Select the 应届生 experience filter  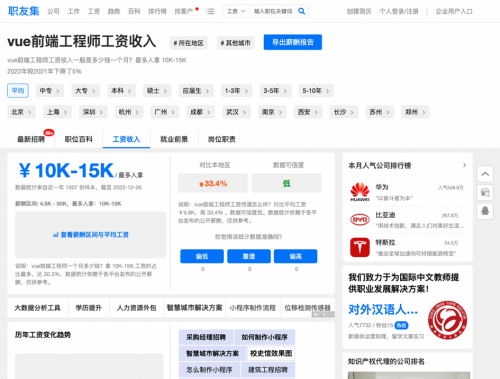click(196, 91)
